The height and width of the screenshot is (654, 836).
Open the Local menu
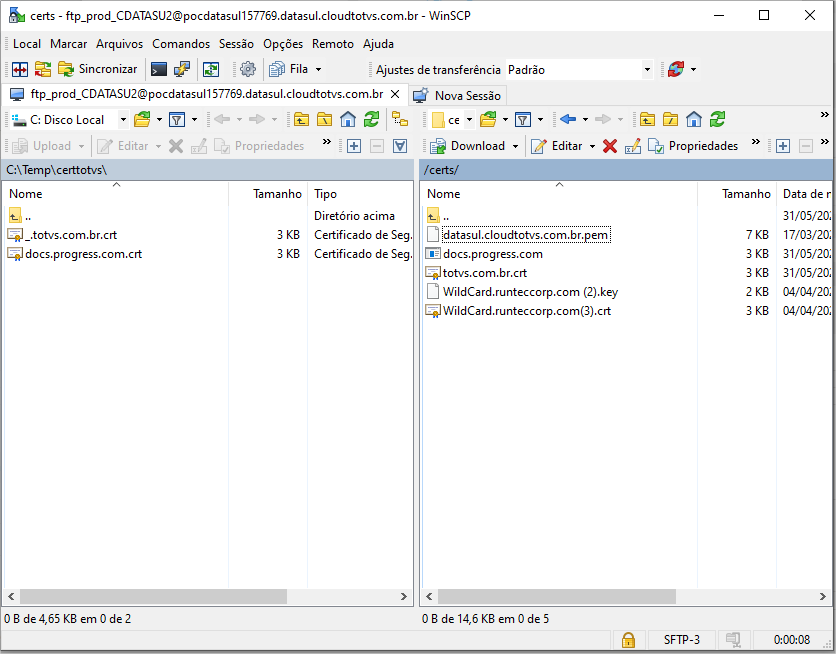27,44
